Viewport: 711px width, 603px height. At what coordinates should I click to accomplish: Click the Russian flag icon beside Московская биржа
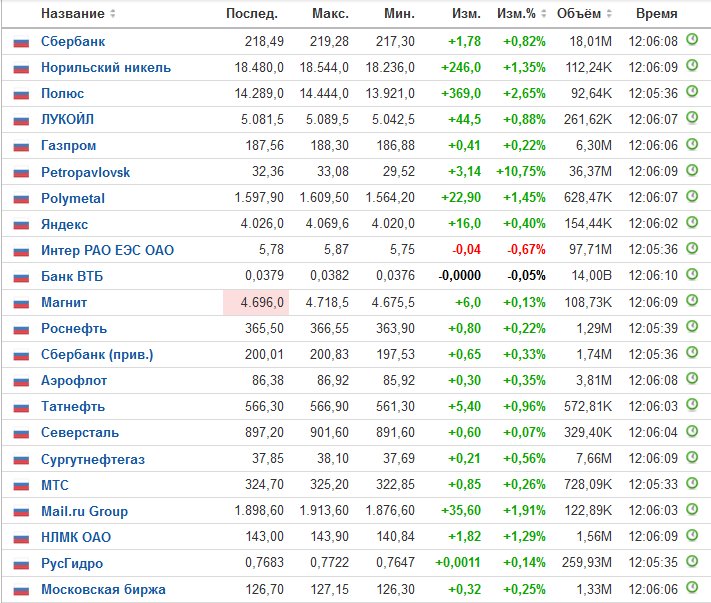(x=21, y=590)
